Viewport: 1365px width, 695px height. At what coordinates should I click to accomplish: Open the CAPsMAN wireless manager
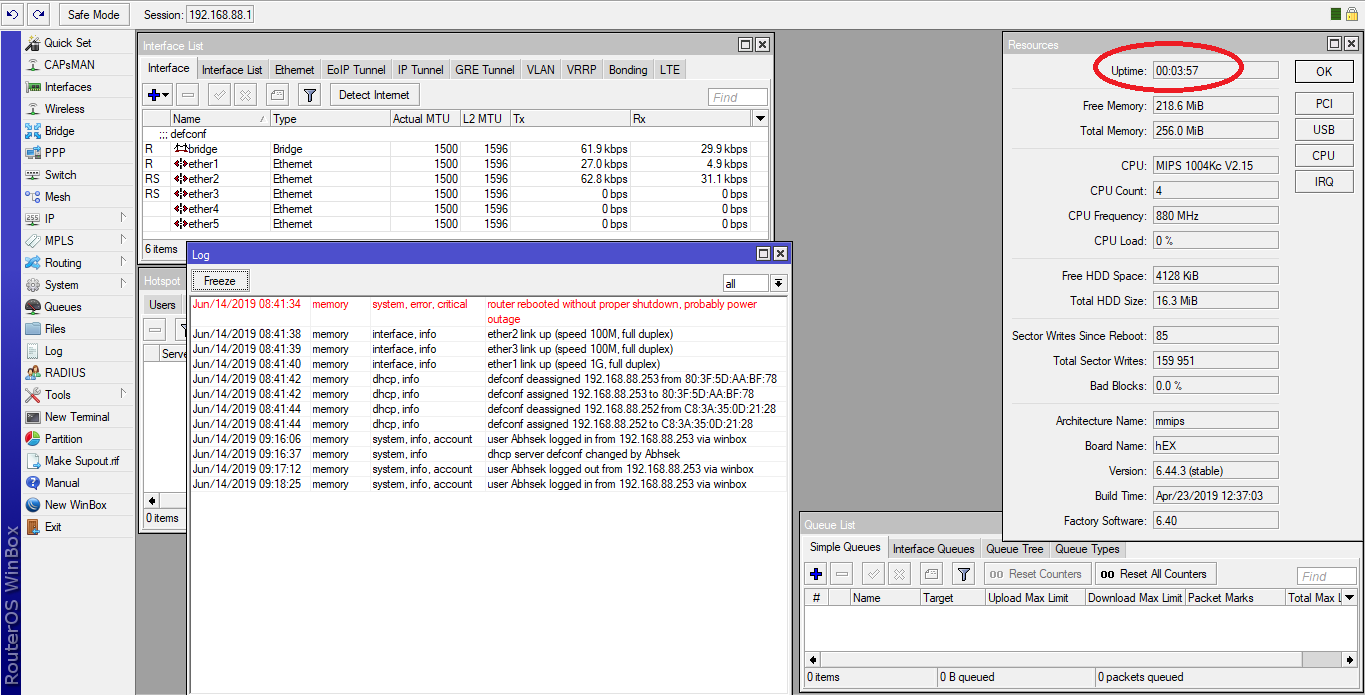point(66,64)
